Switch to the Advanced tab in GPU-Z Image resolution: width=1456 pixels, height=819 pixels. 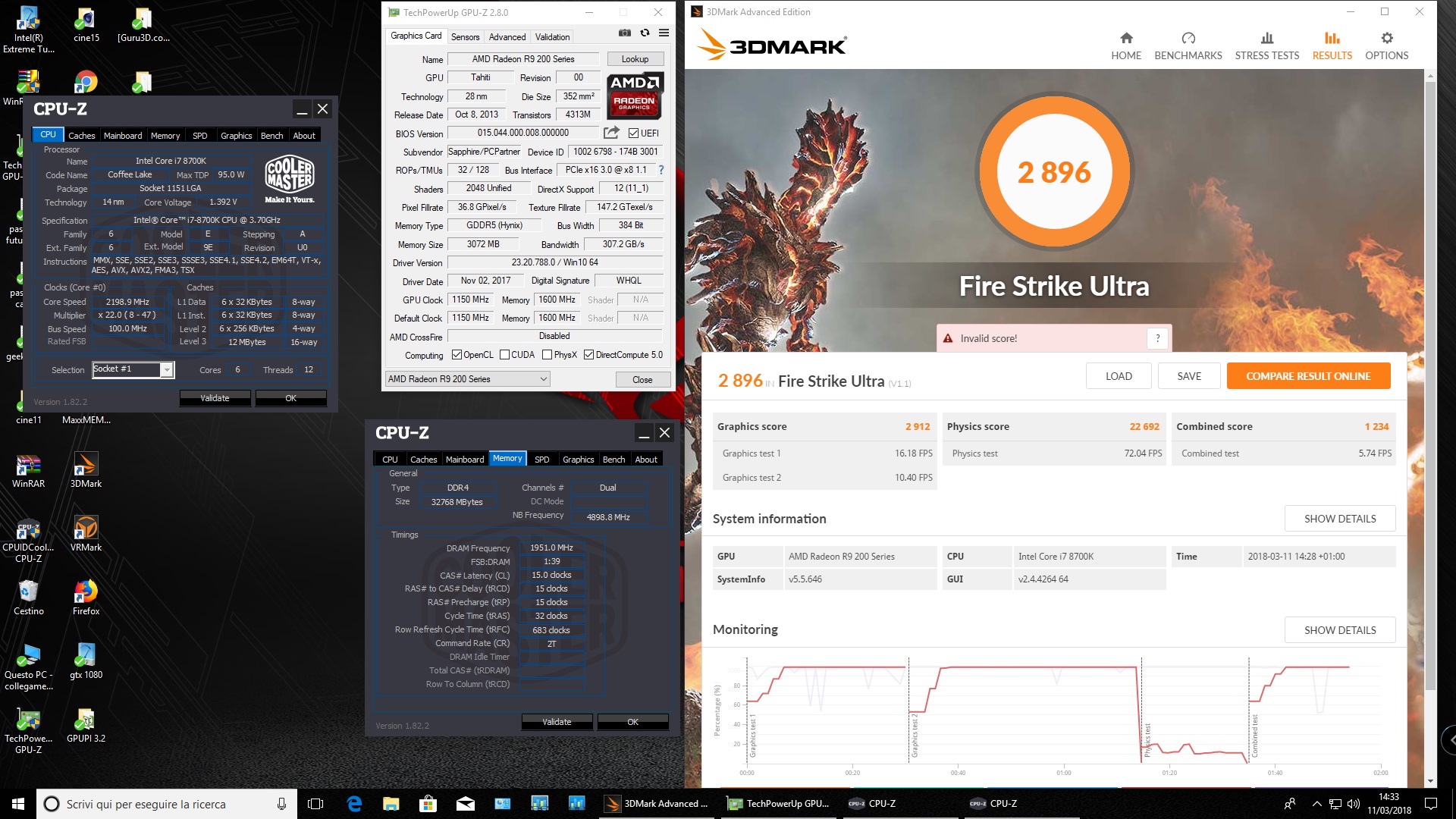(x=507, y=36)
